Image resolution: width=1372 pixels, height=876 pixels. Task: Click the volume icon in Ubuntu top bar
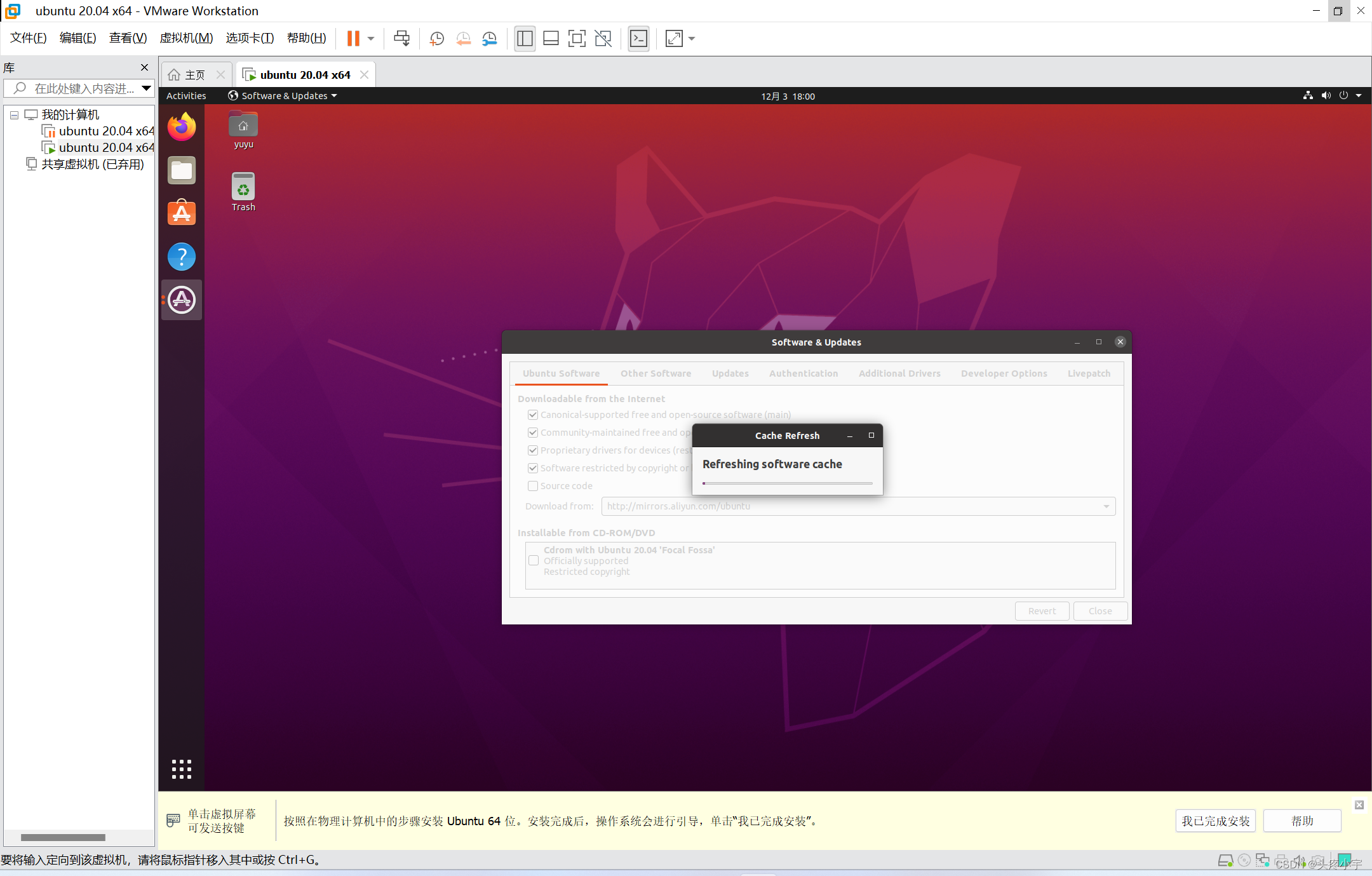point(1326,95)
